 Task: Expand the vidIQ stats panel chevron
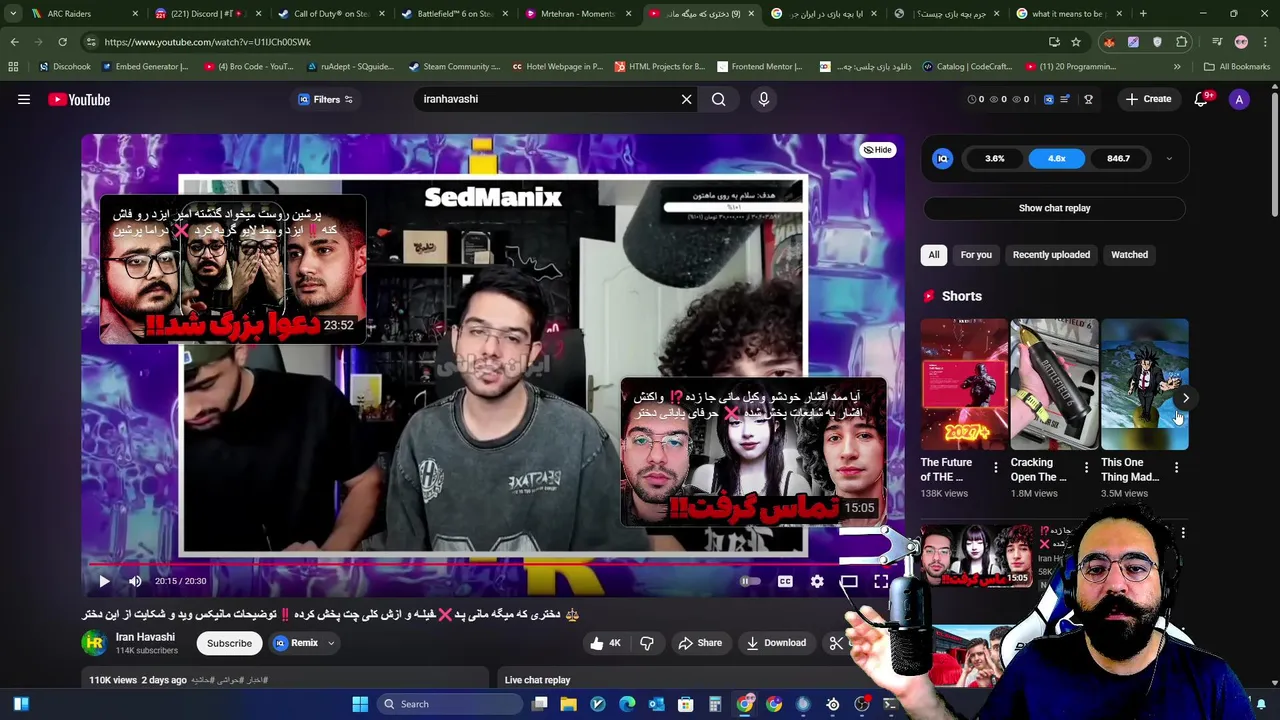pos(1169,158)
